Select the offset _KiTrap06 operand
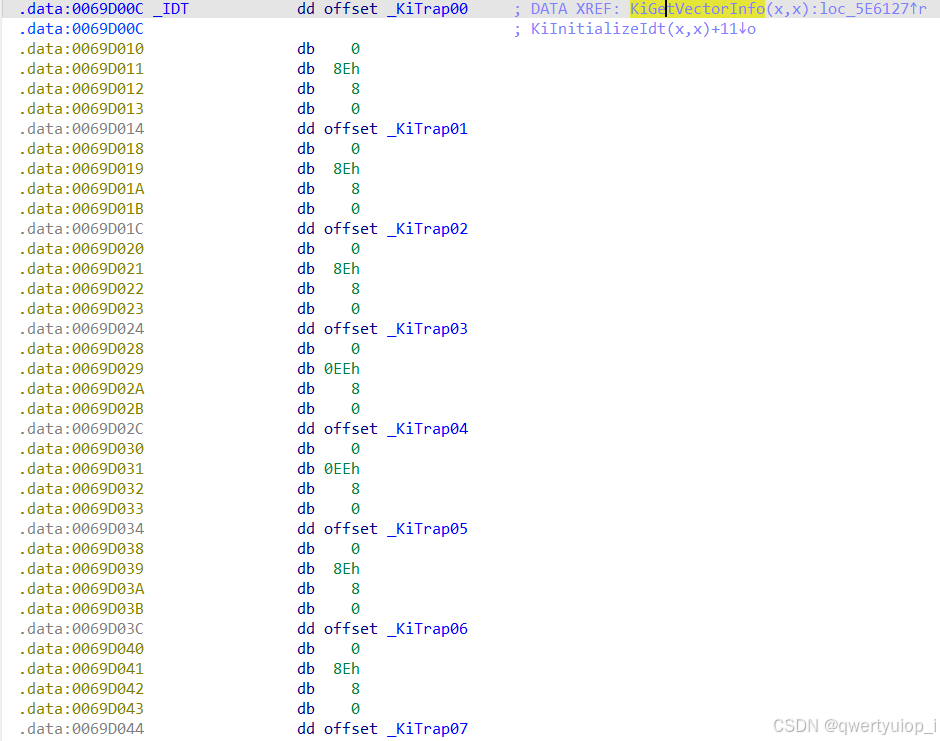The height and width of the screenshot is (741, 940). pos(396,629)
